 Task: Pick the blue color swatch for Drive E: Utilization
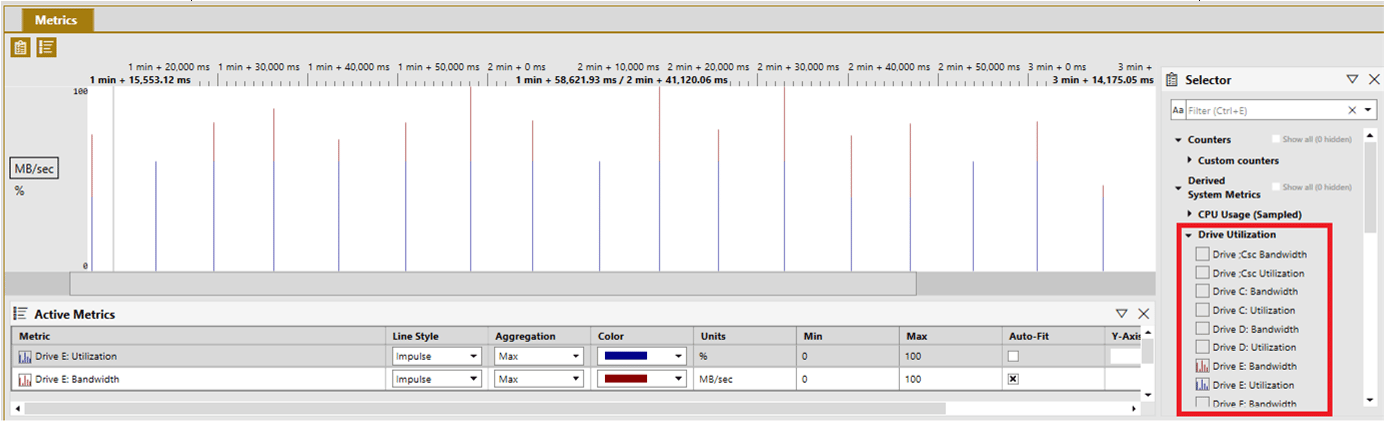(x=625, y=356)
